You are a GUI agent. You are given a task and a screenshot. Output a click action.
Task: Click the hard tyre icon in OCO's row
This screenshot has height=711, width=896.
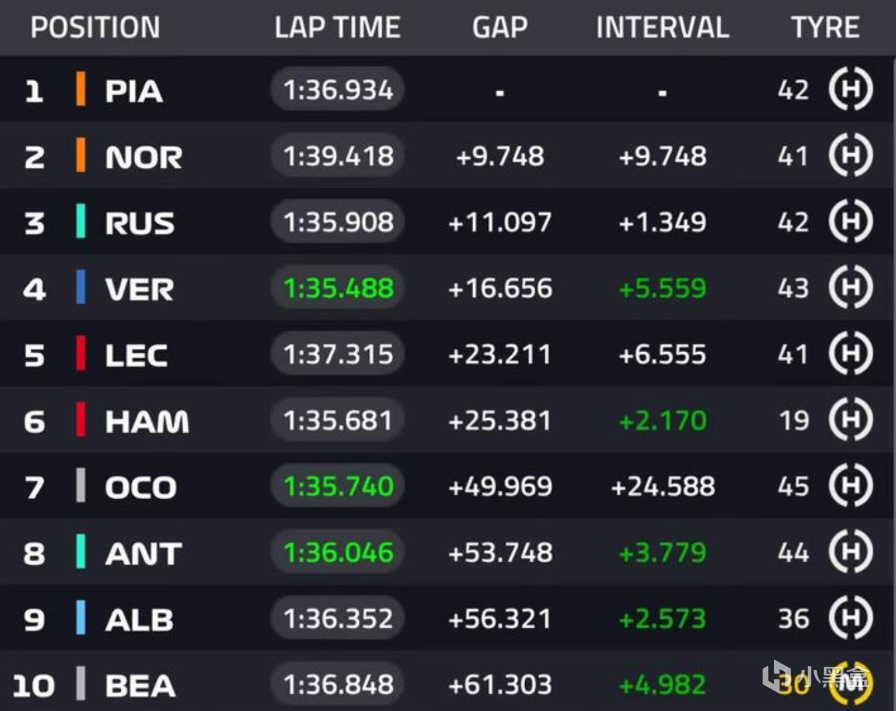[x=850, y=486]
